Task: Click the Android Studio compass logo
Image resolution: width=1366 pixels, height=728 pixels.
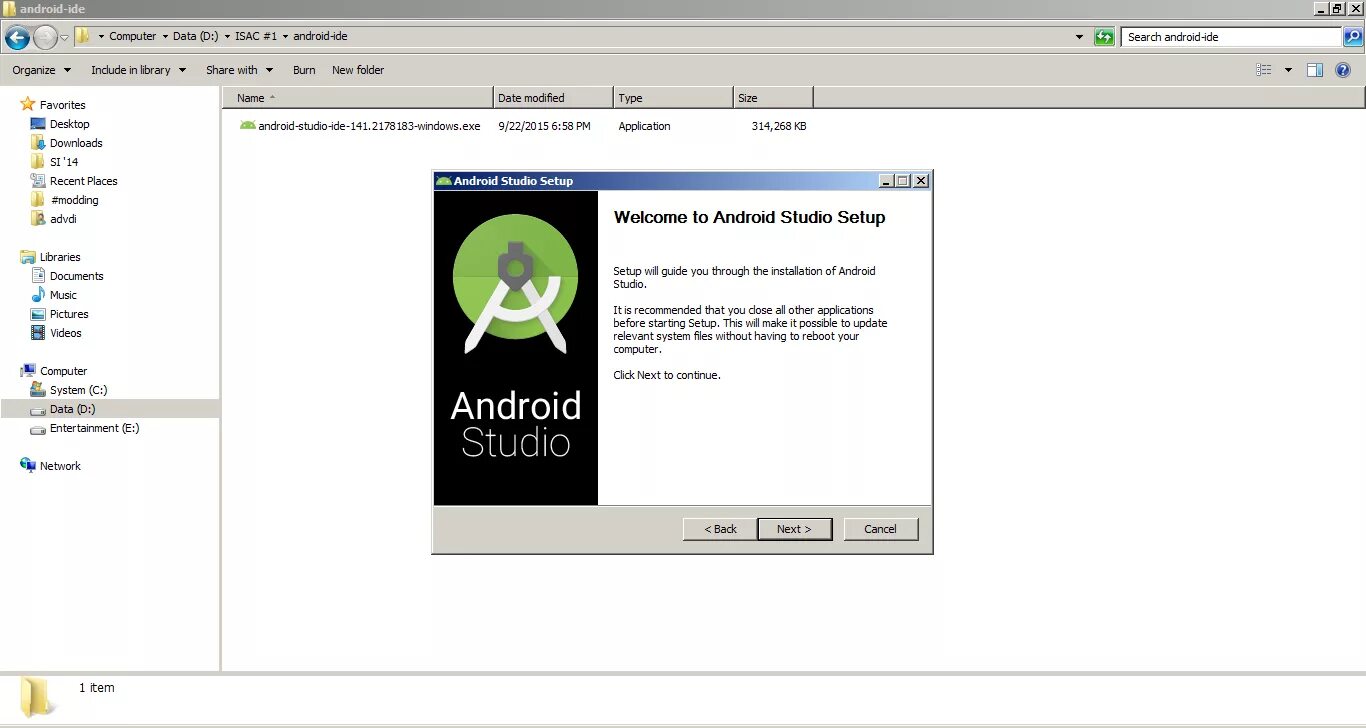Action: click(516, 283)
